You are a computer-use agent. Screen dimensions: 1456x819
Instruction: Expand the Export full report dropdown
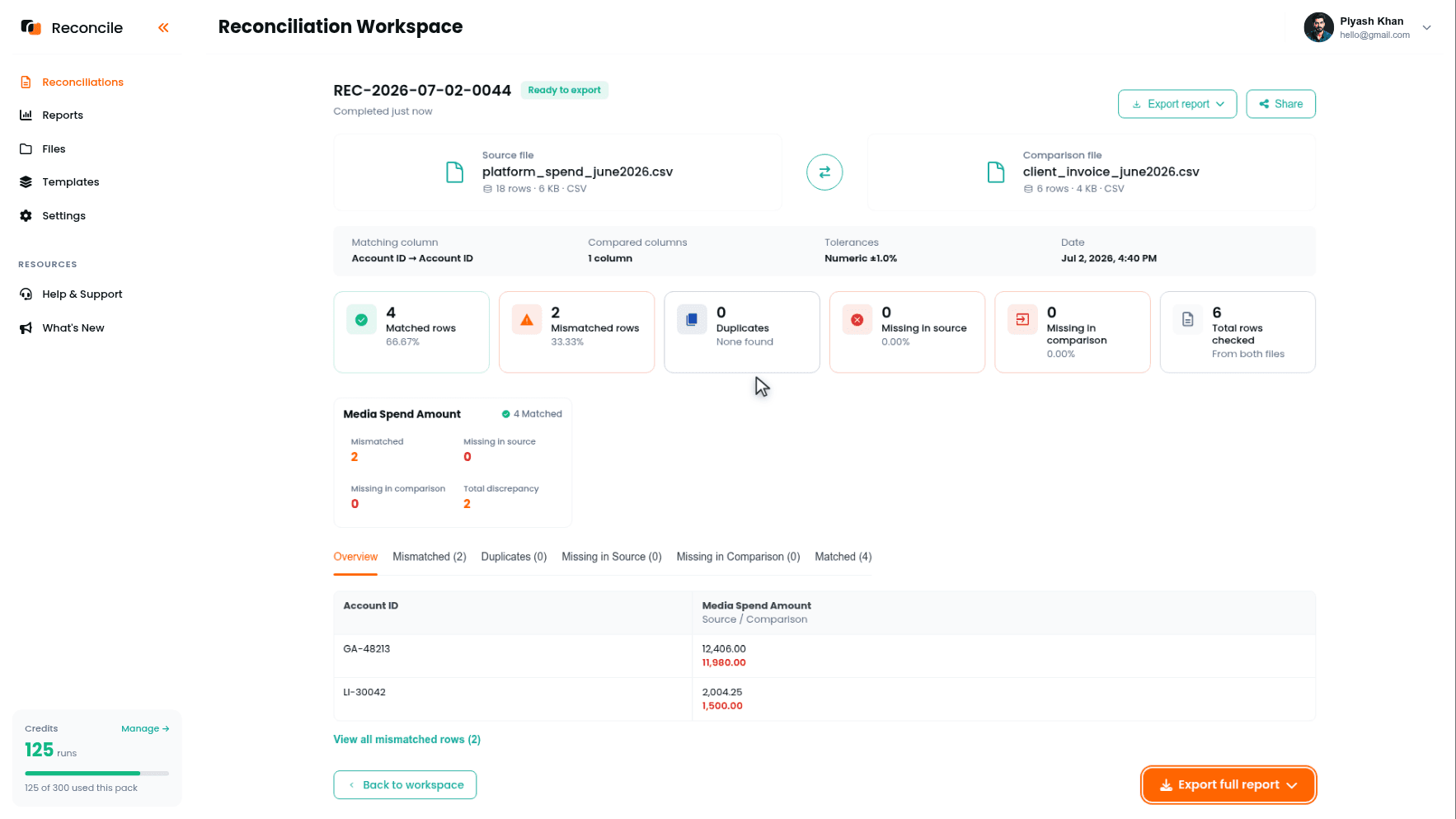pos(1228,785)
